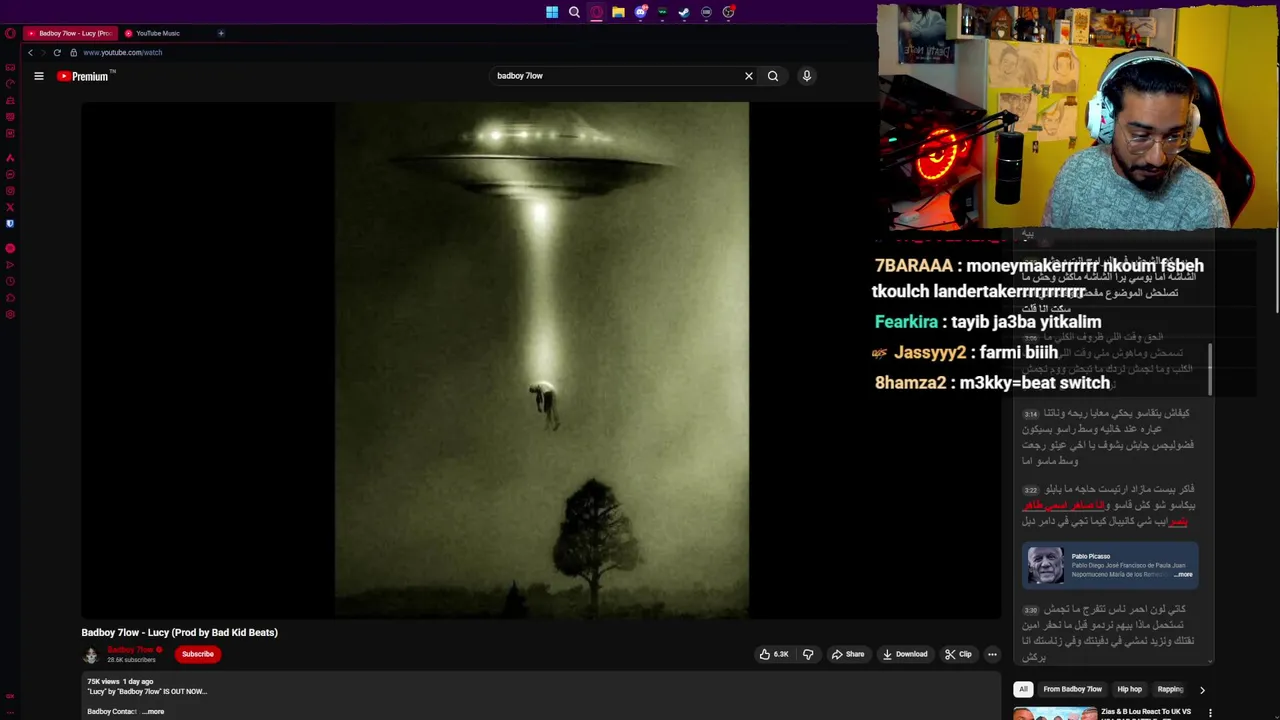Clear the badboy 7low search text
This screenshot has height=720, width=1280.
748,76
